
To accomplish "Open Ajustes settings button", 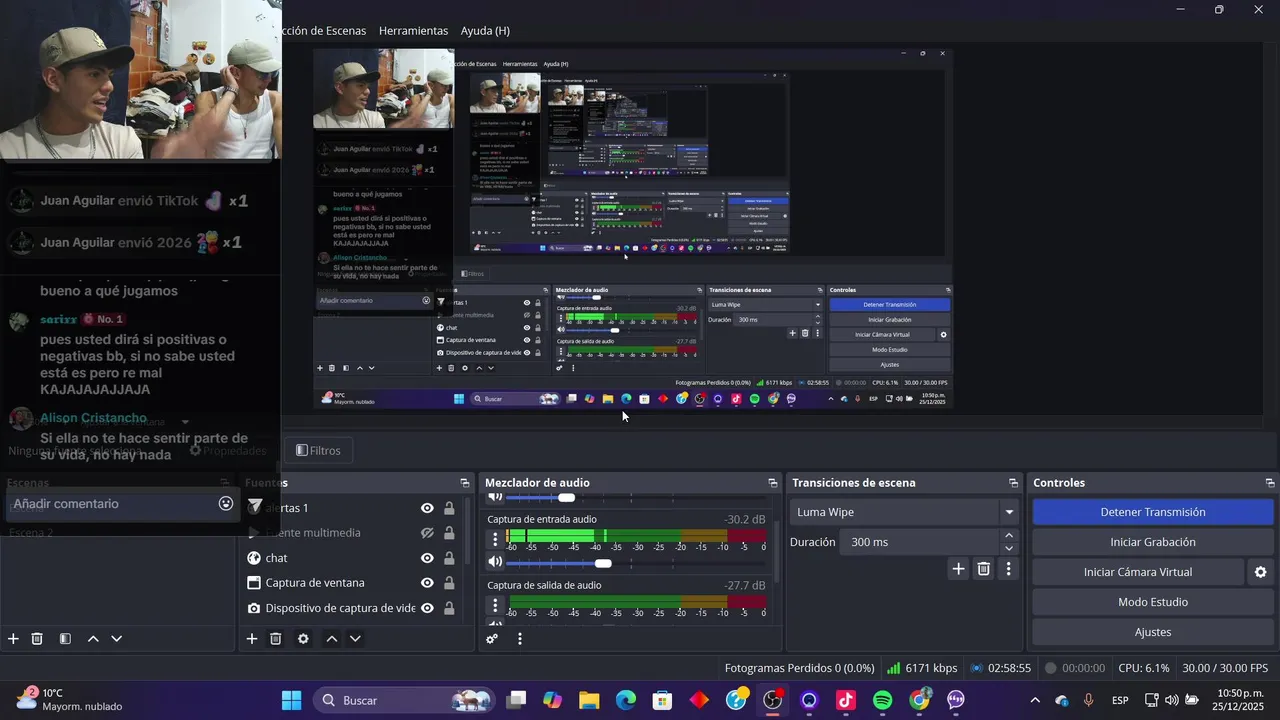I will point(1153,632).
